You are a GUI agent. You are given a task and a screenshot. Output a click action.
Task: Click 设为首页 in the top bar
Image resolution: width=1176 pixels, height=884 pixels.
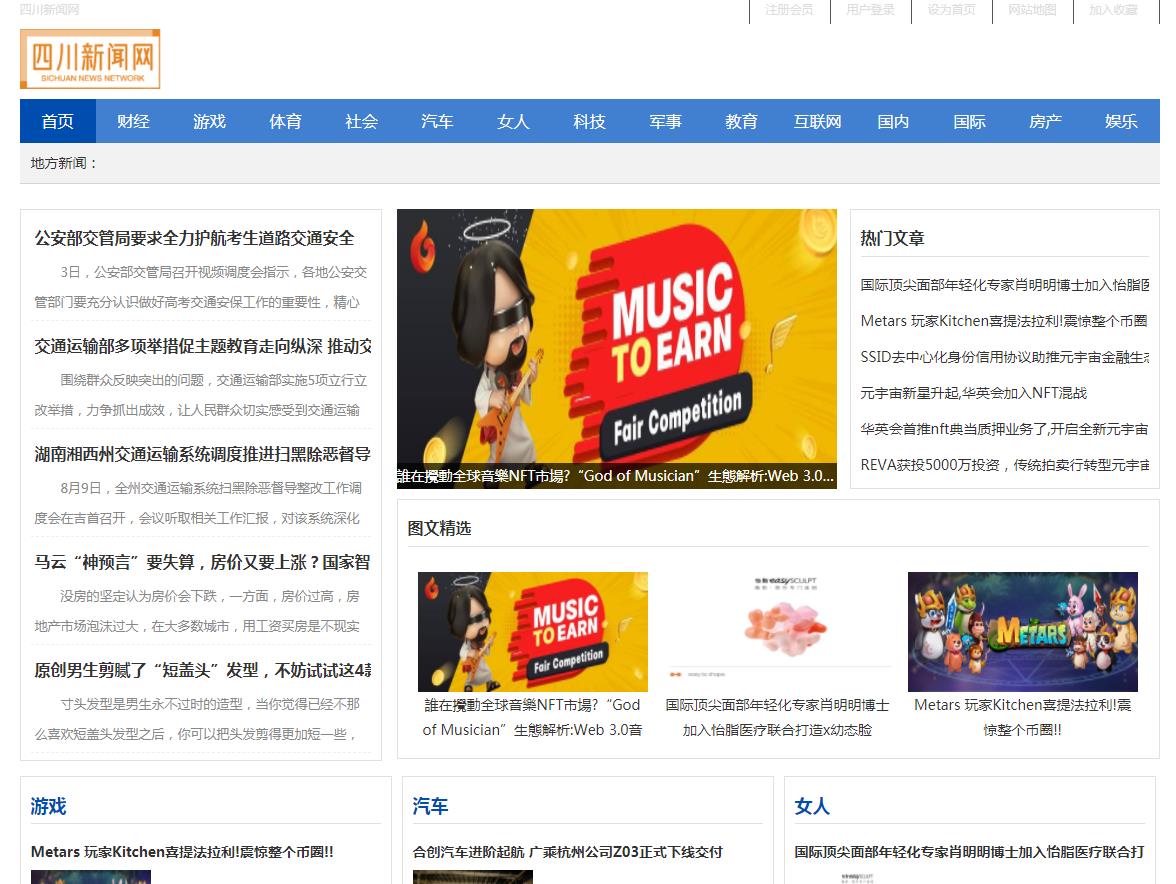(951, 10)
